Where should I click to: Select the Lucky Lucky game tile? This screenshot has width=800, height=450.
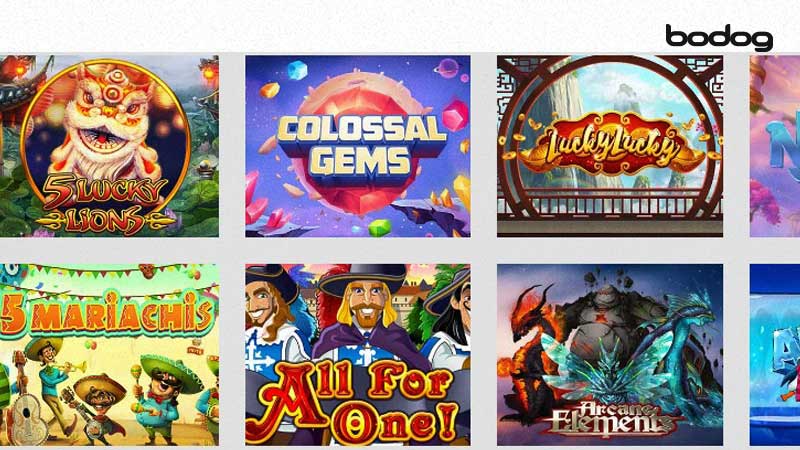pos(610,146)
